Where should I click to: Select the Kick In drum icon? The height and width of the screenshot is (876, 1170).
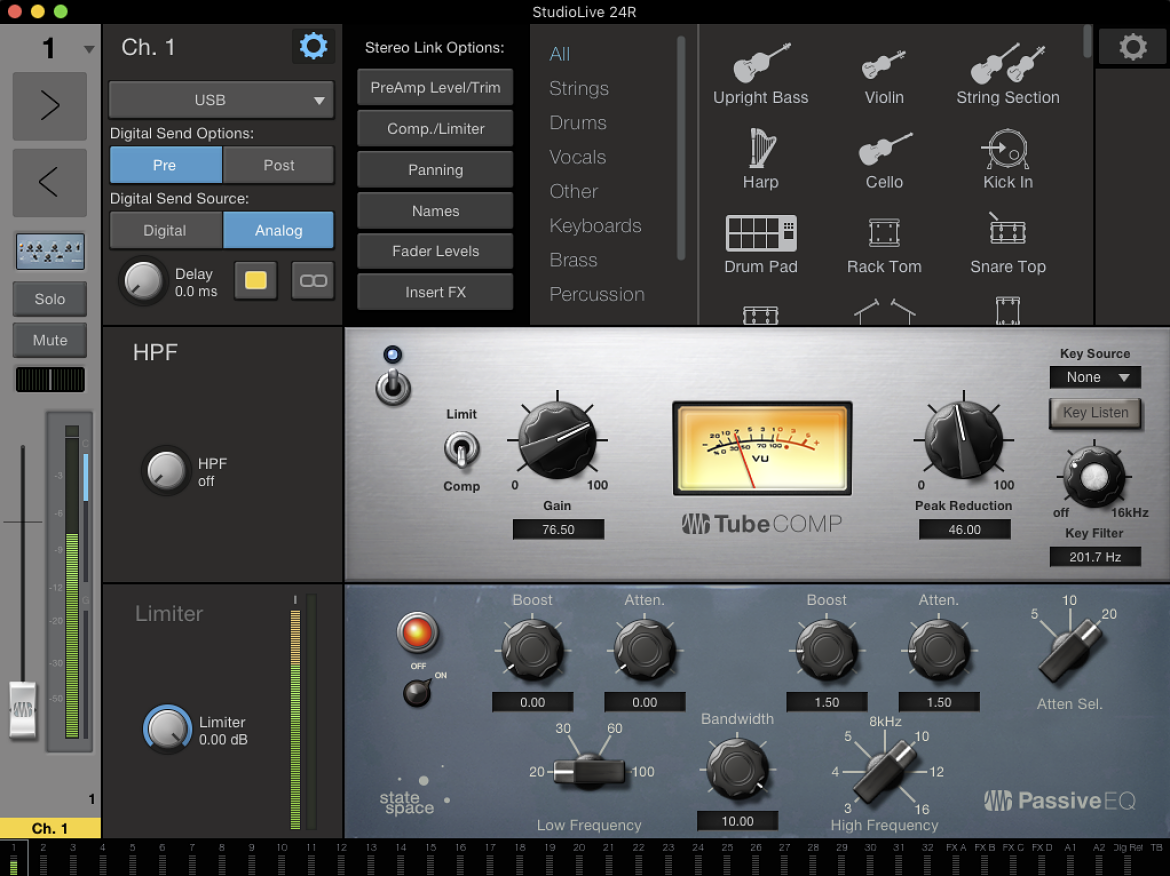click(1007, 159)
